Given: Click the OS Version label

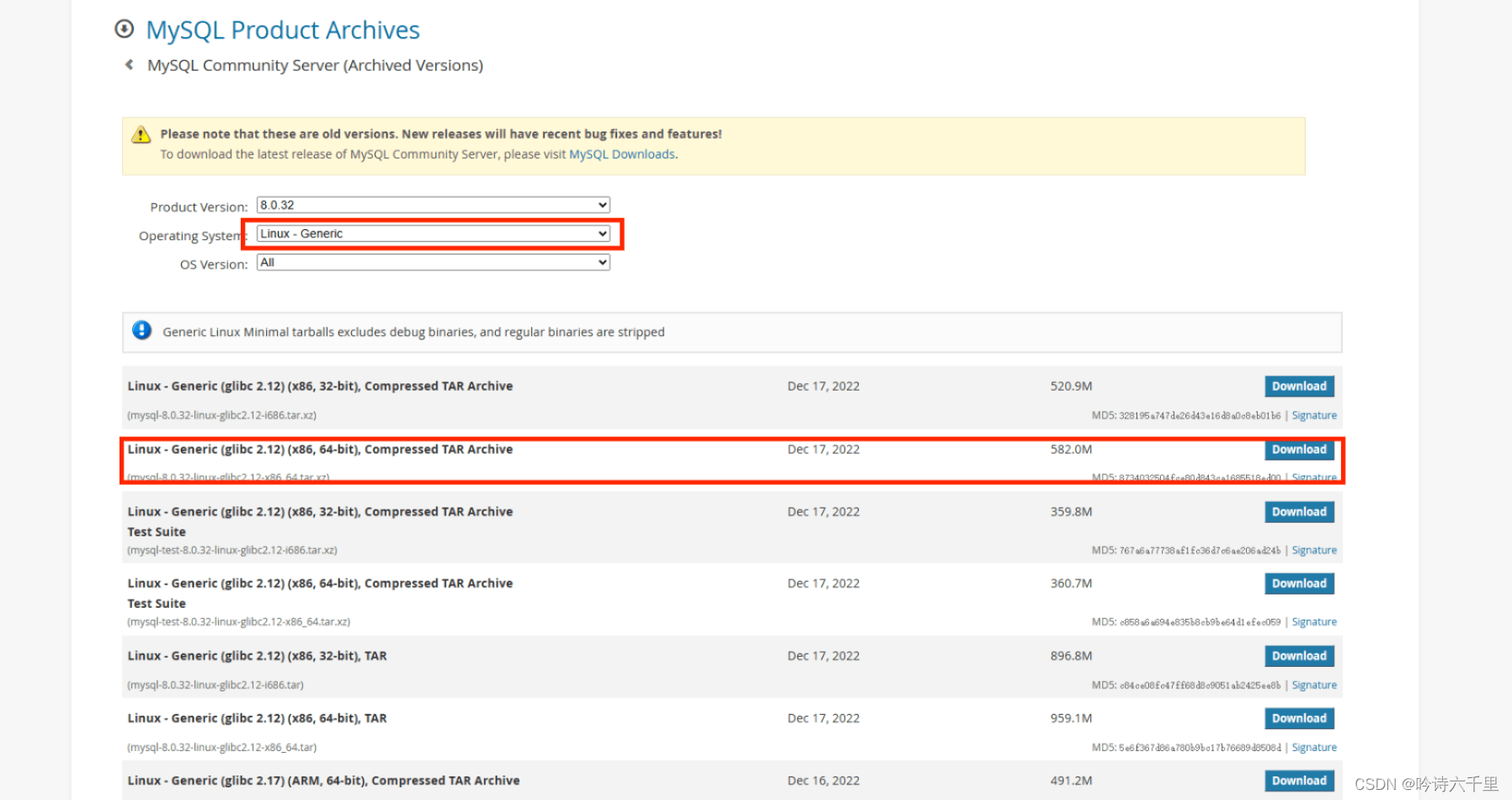Looking at the screenshot, I should tap(214, 264).
